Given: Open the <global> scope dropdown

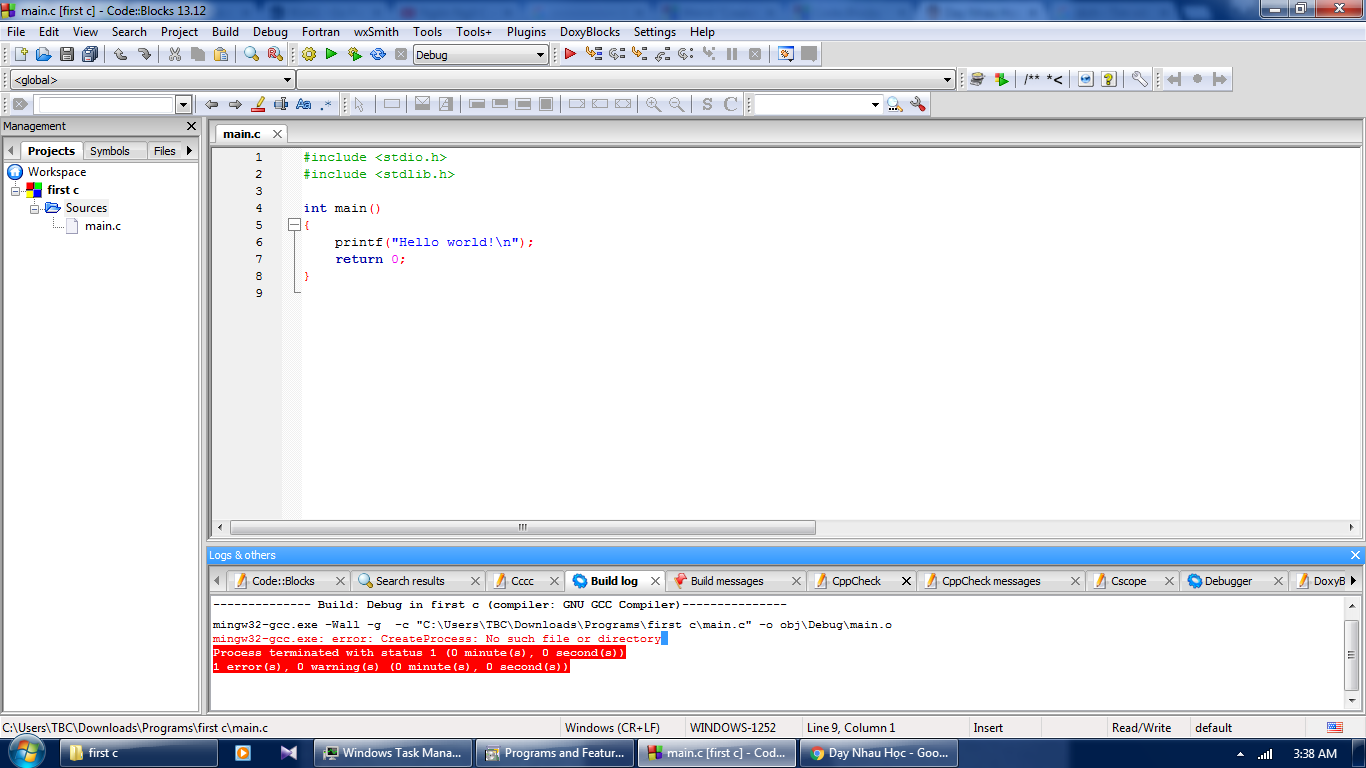Looking at the screenshot, I should 287,80.
